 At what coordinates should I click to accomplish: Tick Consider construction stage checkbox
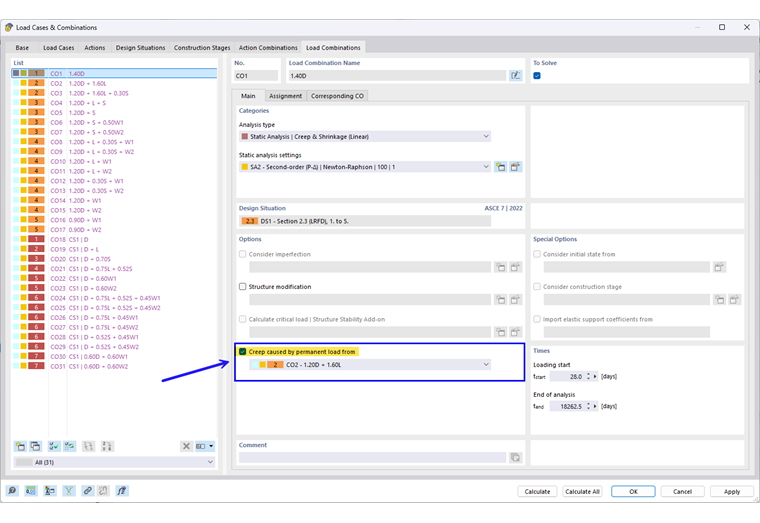tap(537, 286)
